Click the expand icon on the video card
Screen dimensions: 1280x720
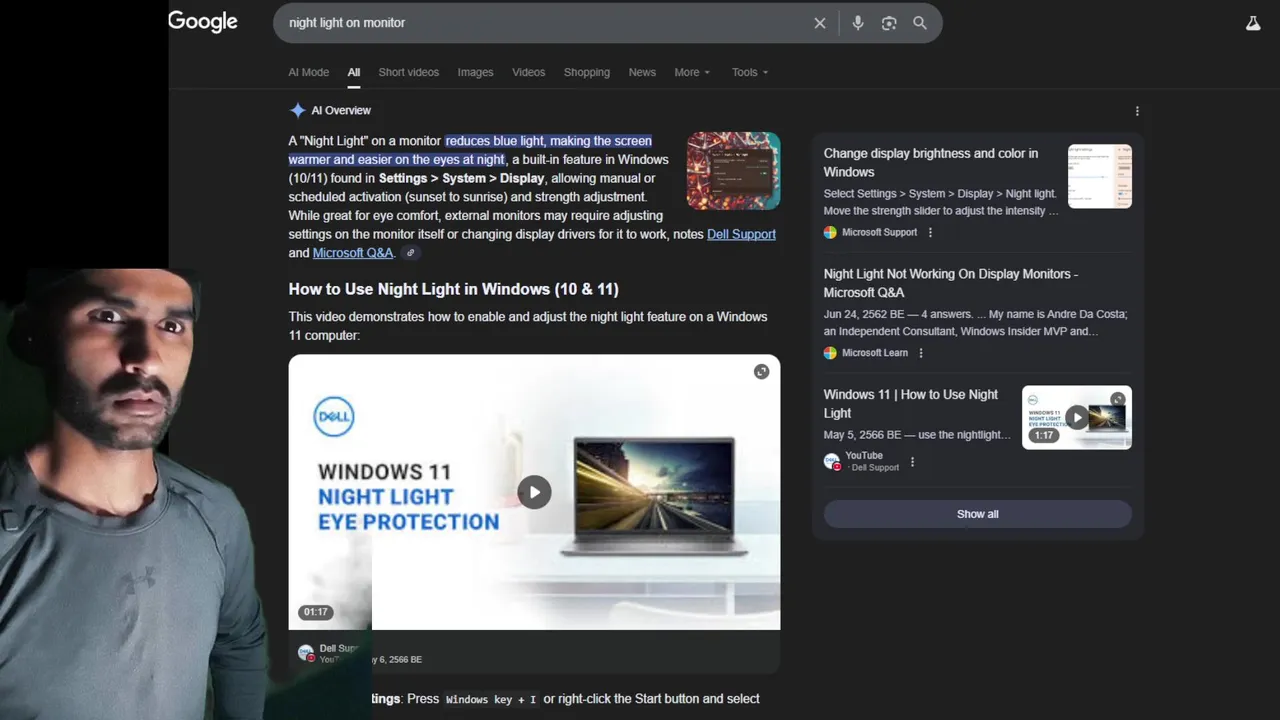click(761, 372)
